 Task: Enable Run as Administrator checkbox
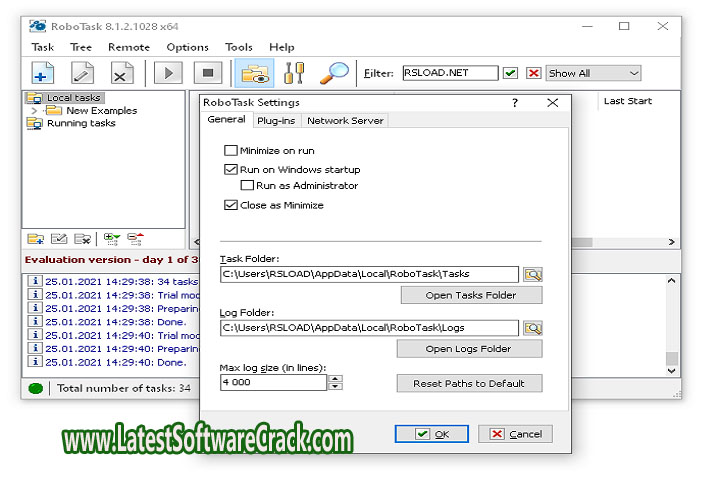(247, 186)
